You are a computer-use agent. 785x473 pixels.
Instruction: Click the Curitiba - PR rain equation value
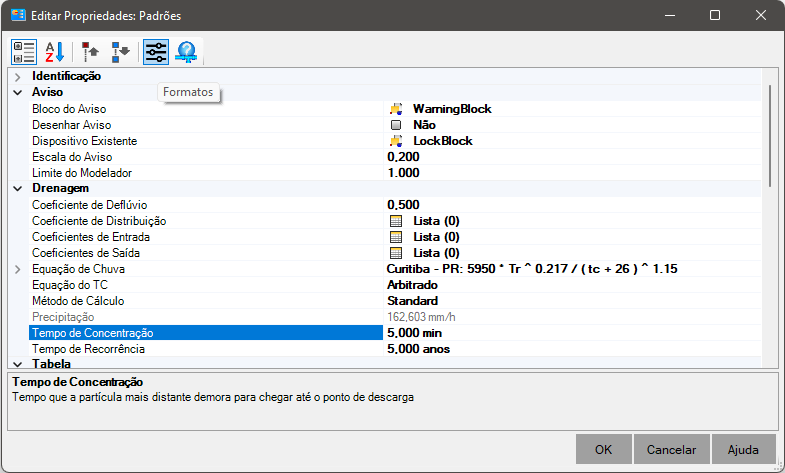pos(532,269)
